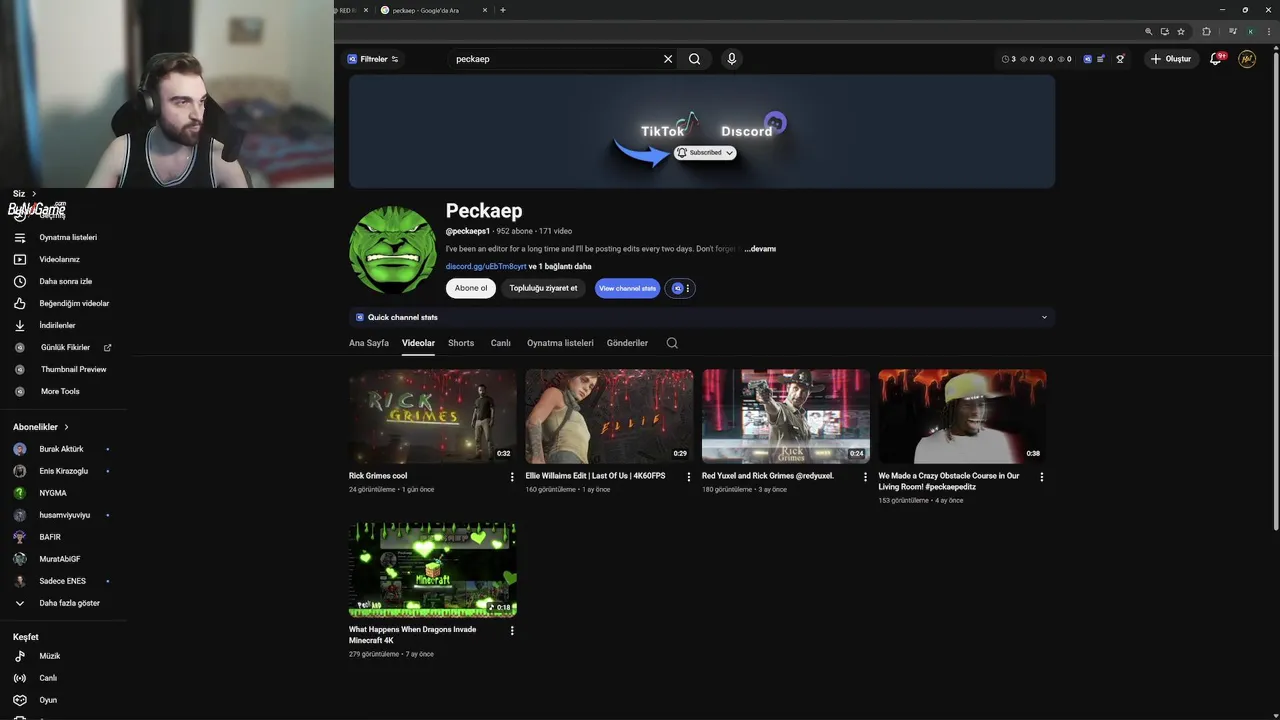Viewport: 1280px width, 720px height.
Task: Switch to the channel Oynatma listeleri tab
Action: point(560,343)
